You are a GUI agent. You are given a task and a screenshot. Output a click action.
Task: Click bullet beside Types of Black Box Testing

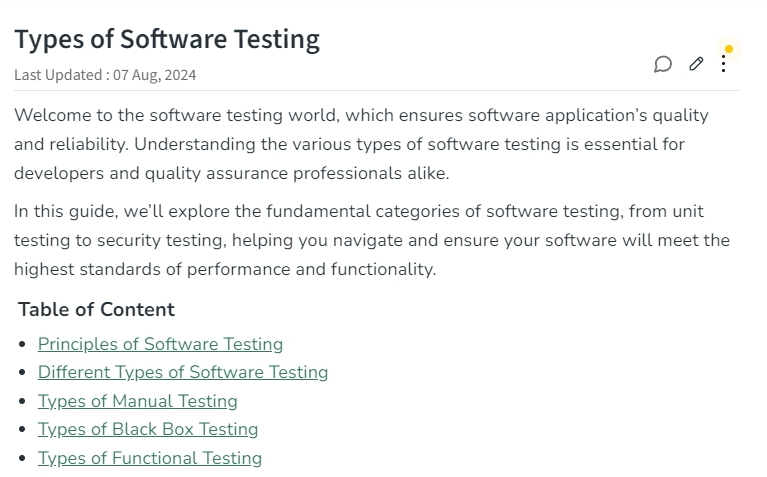pos(22,430)
